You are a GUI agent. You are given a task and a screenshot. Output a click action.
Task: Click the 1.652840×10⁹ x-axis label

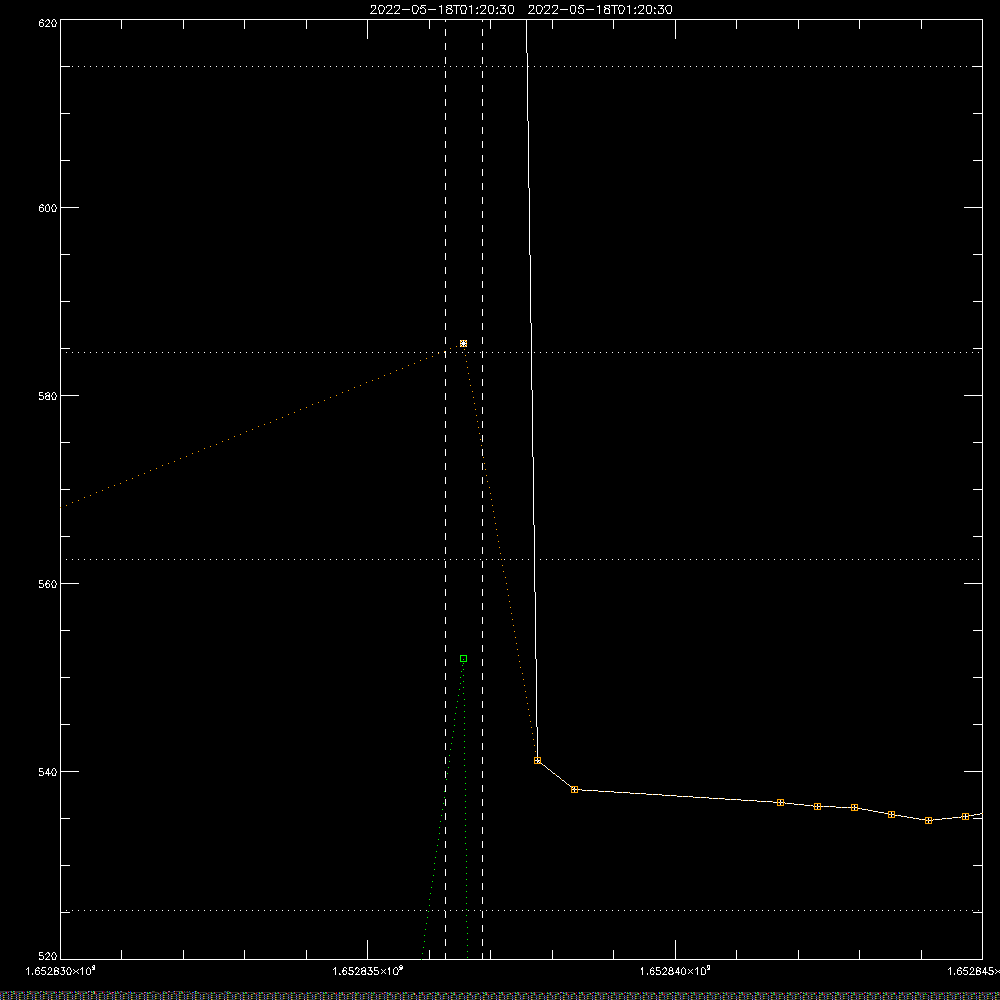(x=675, y=971)
